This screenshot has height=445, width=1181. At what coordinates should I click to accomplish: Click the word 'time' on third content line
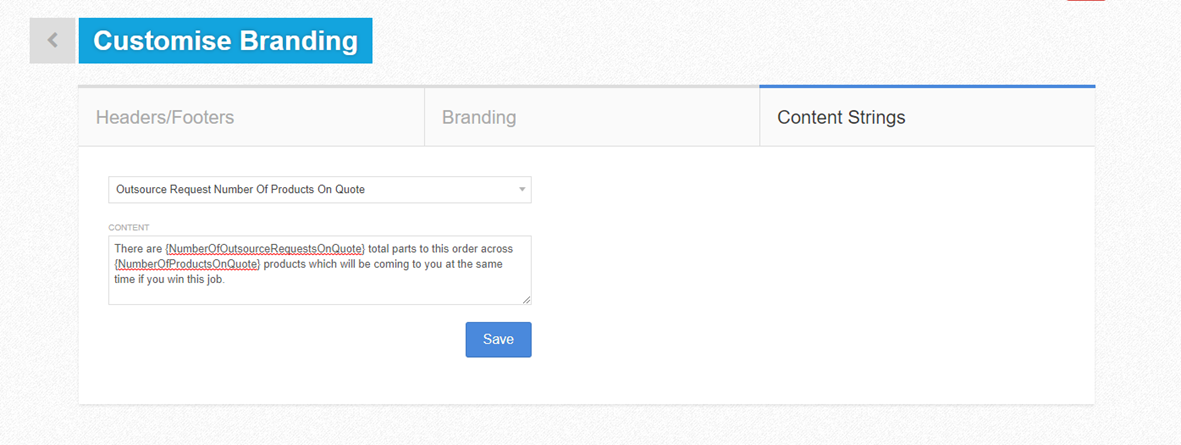(125, 281)
